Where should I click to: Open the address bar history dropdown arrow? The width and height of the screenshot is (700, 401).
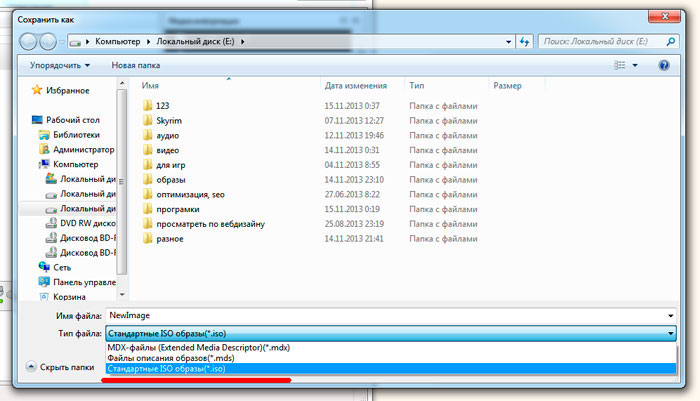pyautogui.click(x=508, y=42)
